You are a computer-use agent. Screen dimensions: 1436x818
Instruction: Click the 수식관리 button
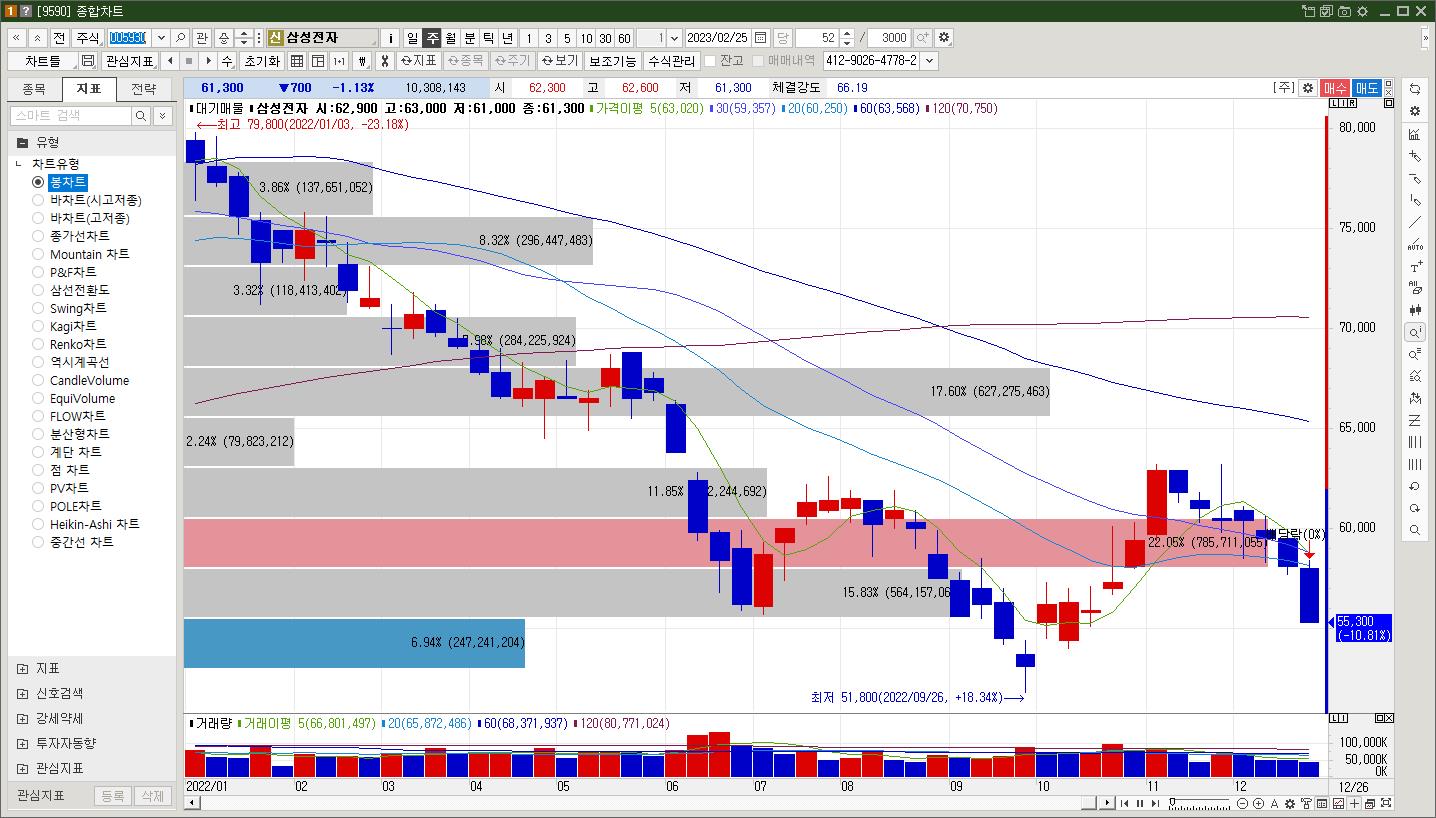(x=671, y=61)
